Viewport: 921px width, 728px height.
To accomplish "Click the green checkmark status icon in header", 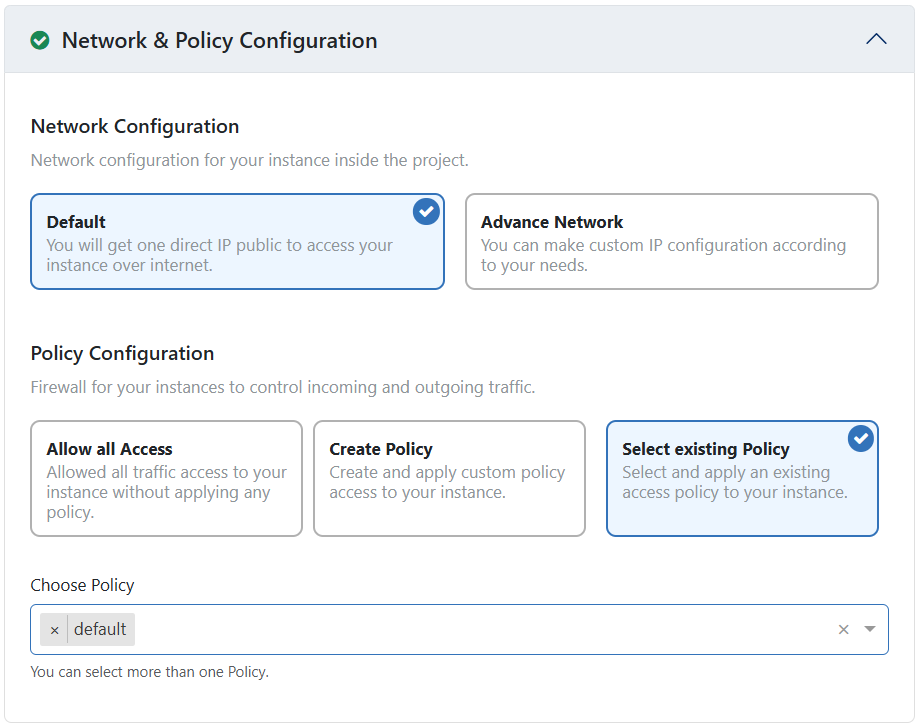I will coord(40,41).
